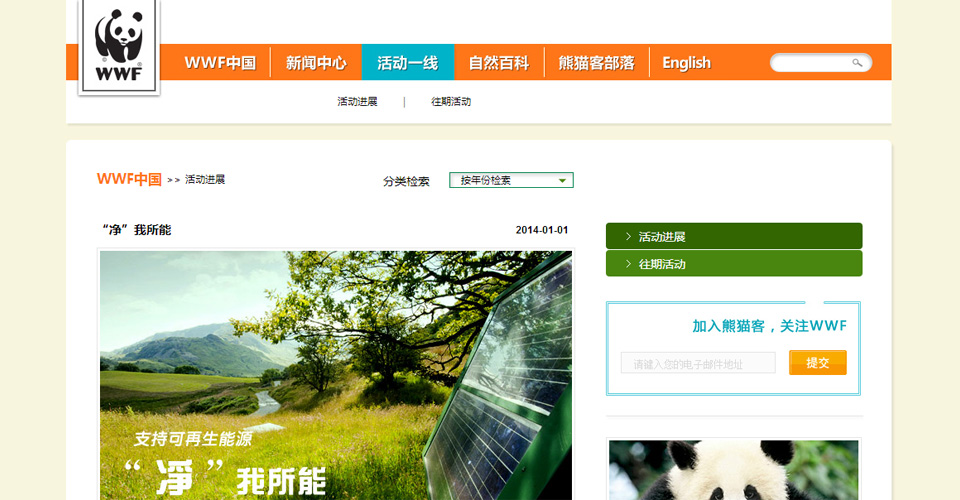Open the 自然百科 nav menu
960x500 pixels.
coord(499,62)
